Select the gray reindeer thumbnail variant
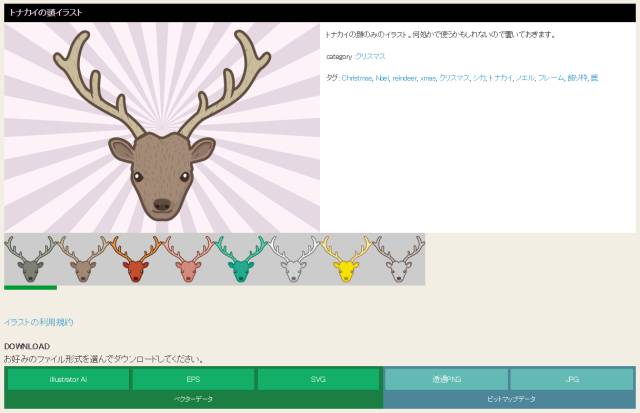 pos(30,260)
